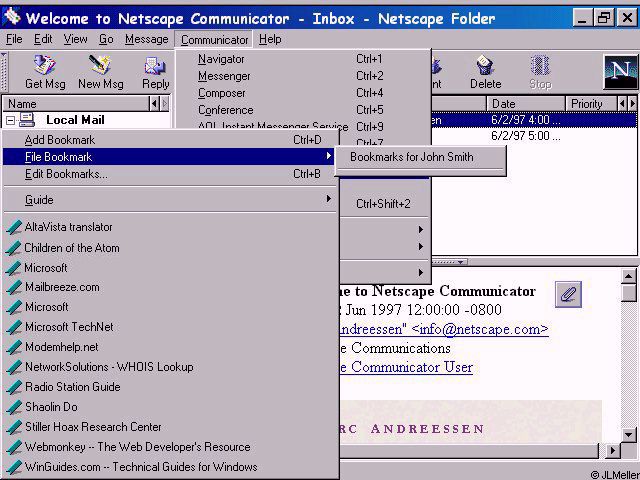Click the bookmark icon beside Webmonkey

(x=14, y=447)
